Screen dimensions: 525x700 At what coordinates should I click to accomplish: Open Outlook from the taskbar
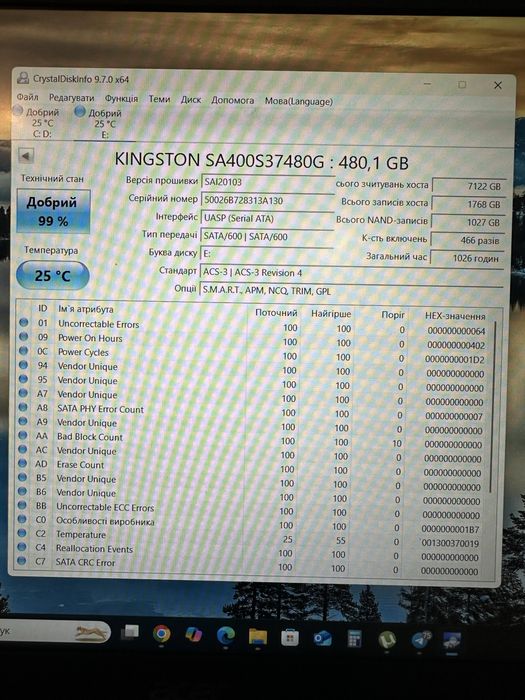point(322,638)
